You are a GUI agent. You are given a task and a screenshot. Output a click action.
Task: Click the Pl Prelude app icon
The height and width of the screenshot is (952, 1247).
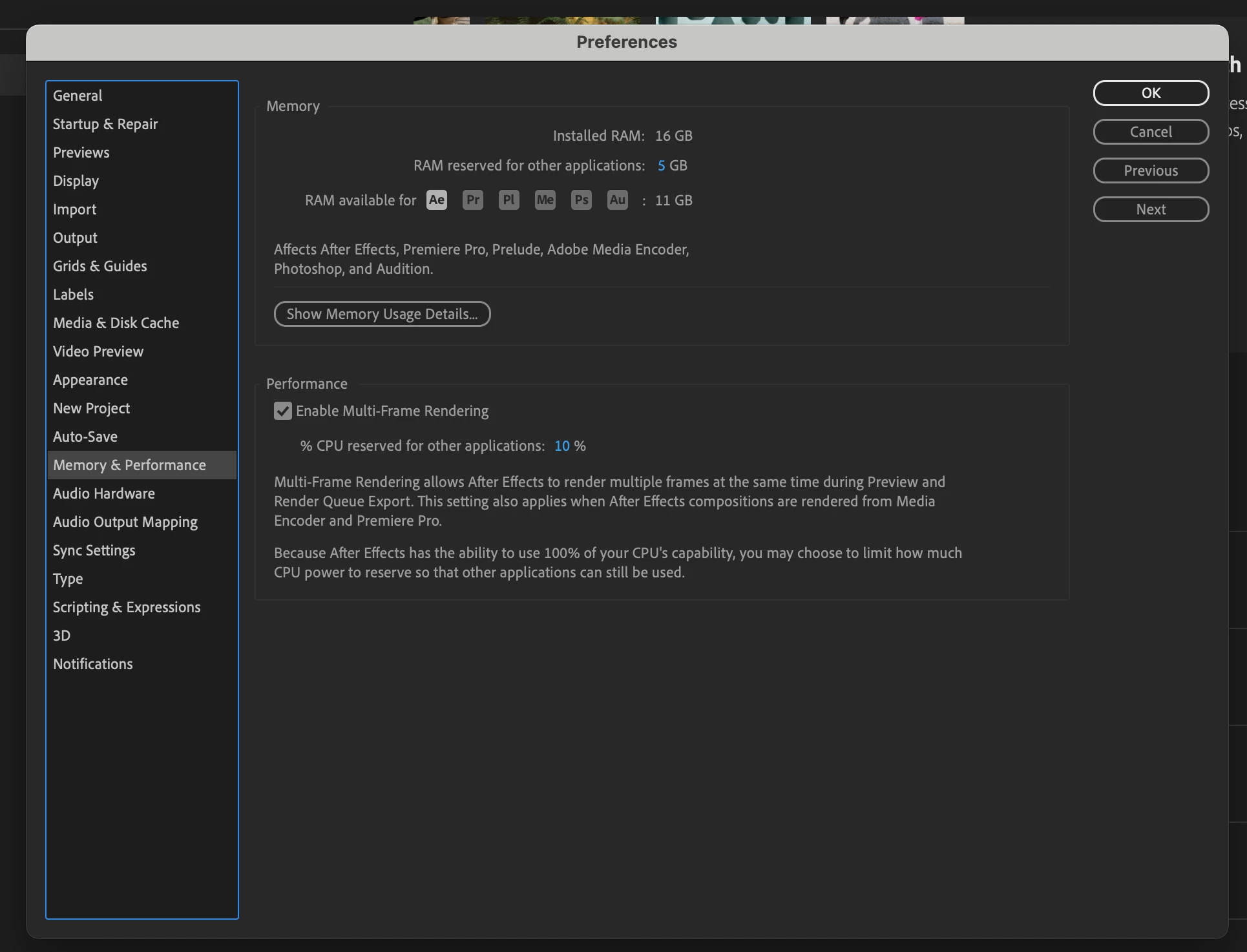coord(509,200)
